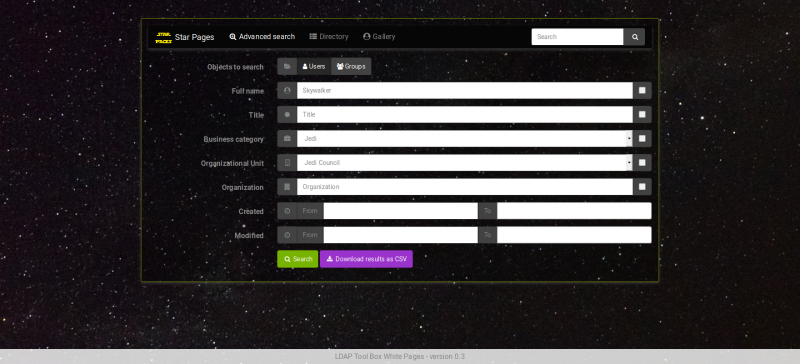
Task: Click the Modified To date field
Action: coord(574,235)
